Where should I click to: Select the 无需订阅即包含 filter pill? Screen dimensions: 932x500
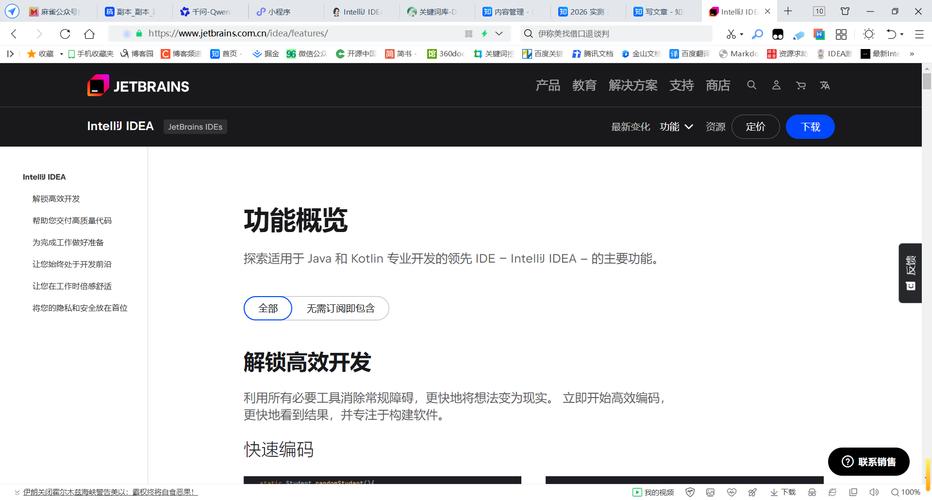(x=341, y=308)
